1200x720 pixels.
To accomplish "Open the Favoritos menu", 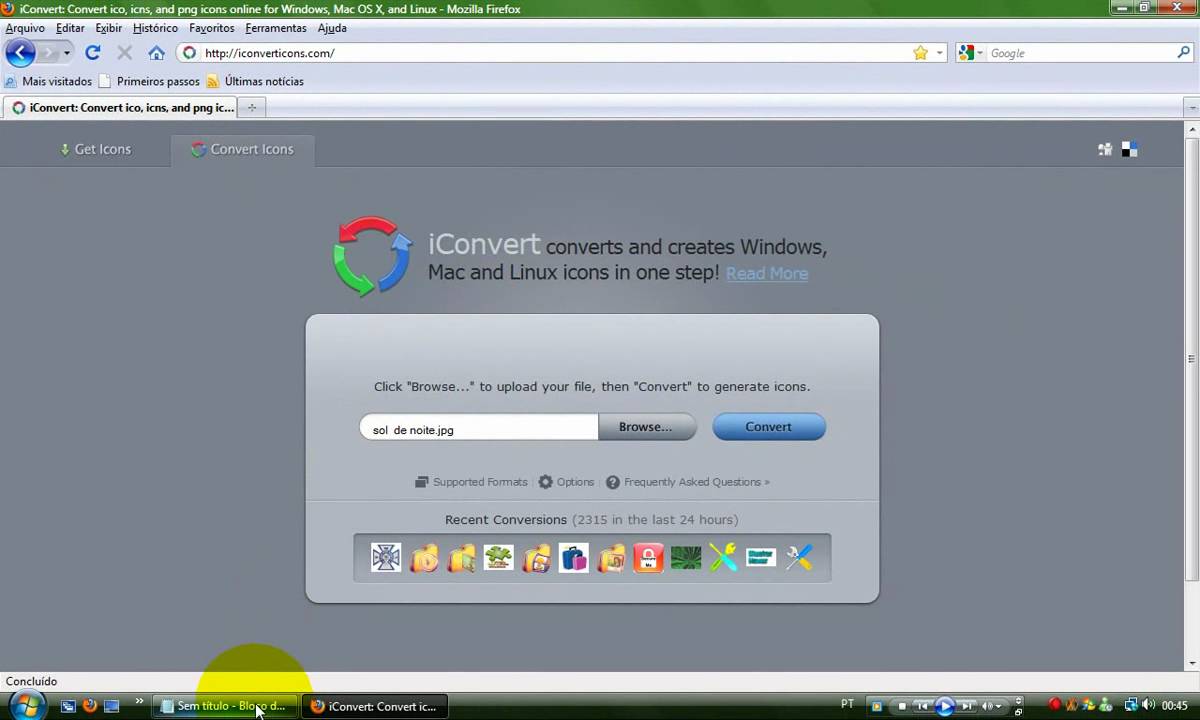I will (212, 28).
